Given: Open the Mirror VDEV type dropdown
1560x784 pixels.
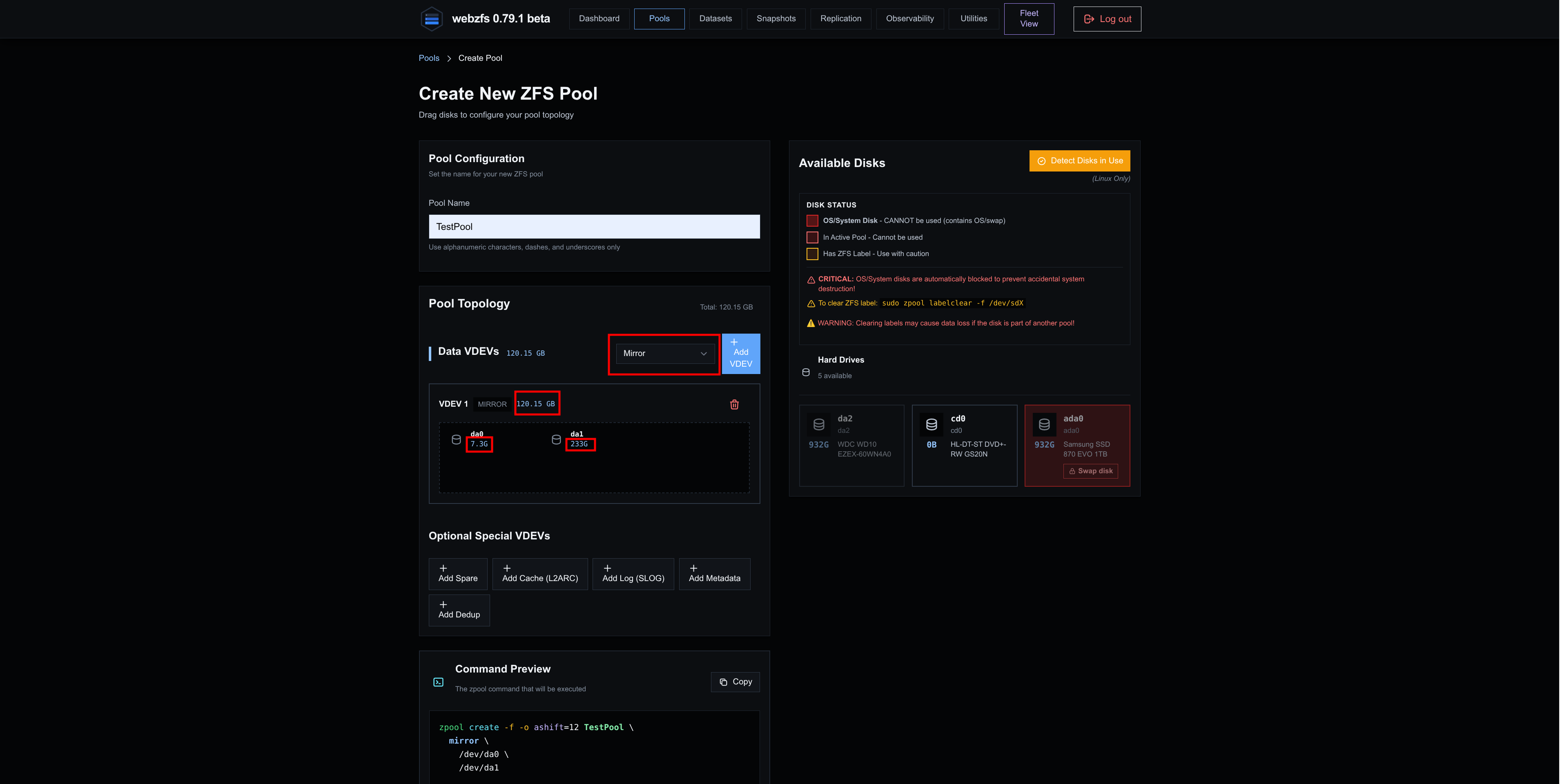Looking at the screenshot, I should (665, 354).
